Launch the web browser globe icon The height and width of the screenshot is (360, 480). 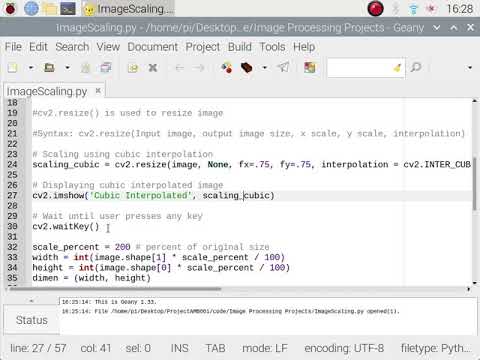[x=31, y=9]
